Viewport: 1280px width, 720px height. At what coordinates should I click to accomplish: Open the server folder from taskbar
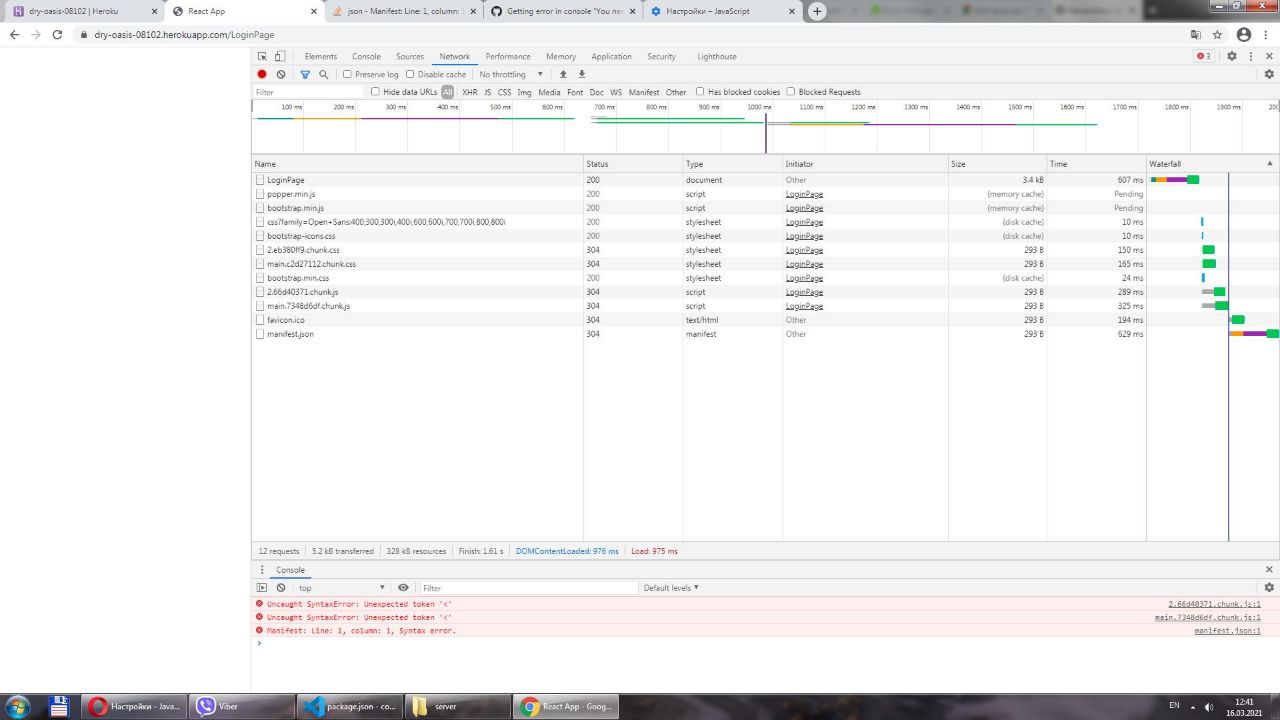[457, 706]
